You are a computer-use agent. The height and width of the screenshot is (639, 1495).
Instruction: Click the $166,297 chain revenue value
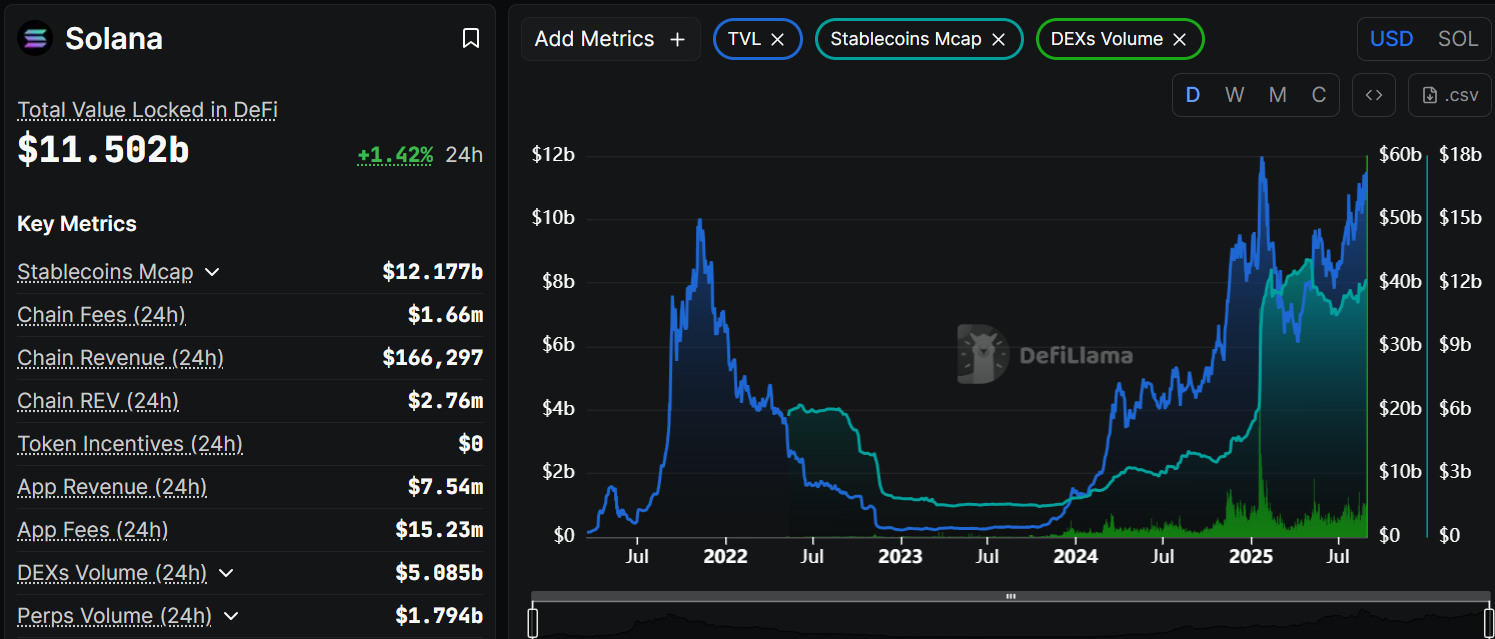(x=433, y=358)
